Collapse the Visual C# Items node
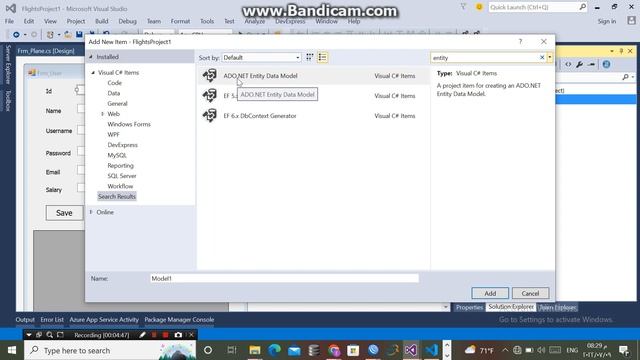 (x=93, y=73)
